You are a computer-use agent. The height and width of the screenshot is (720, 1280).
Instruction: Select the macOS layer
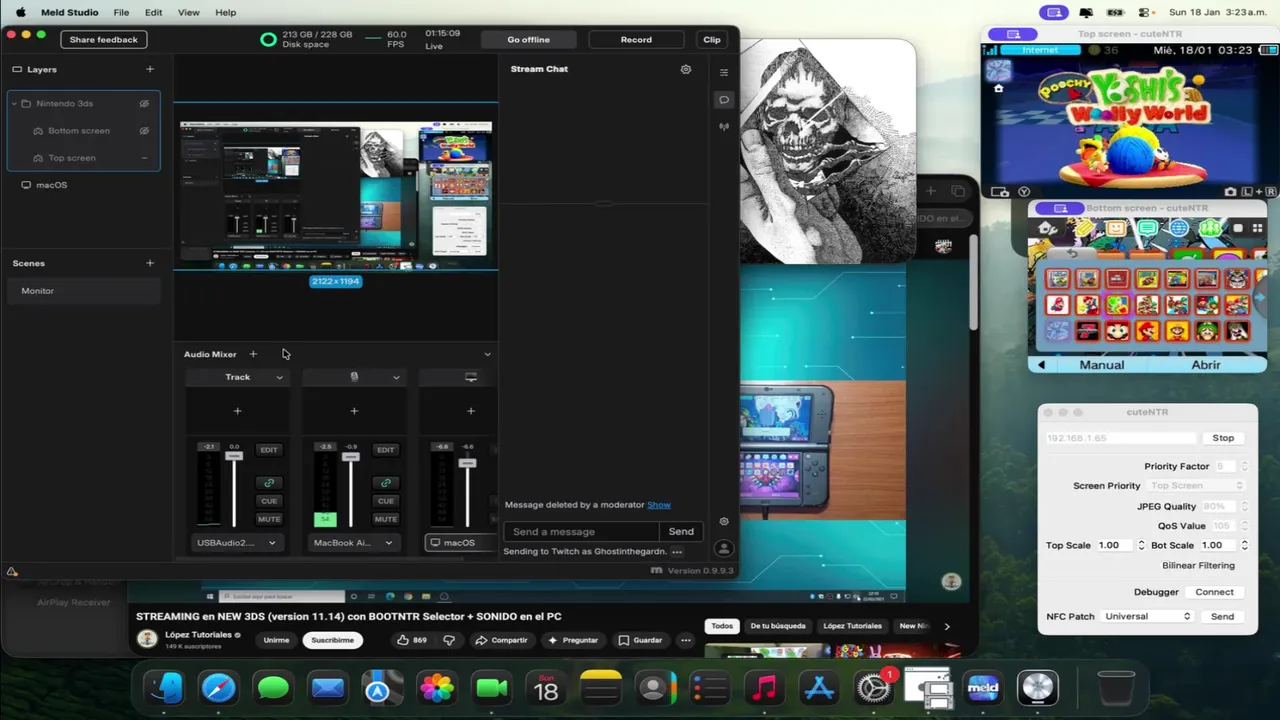point(83,185)
